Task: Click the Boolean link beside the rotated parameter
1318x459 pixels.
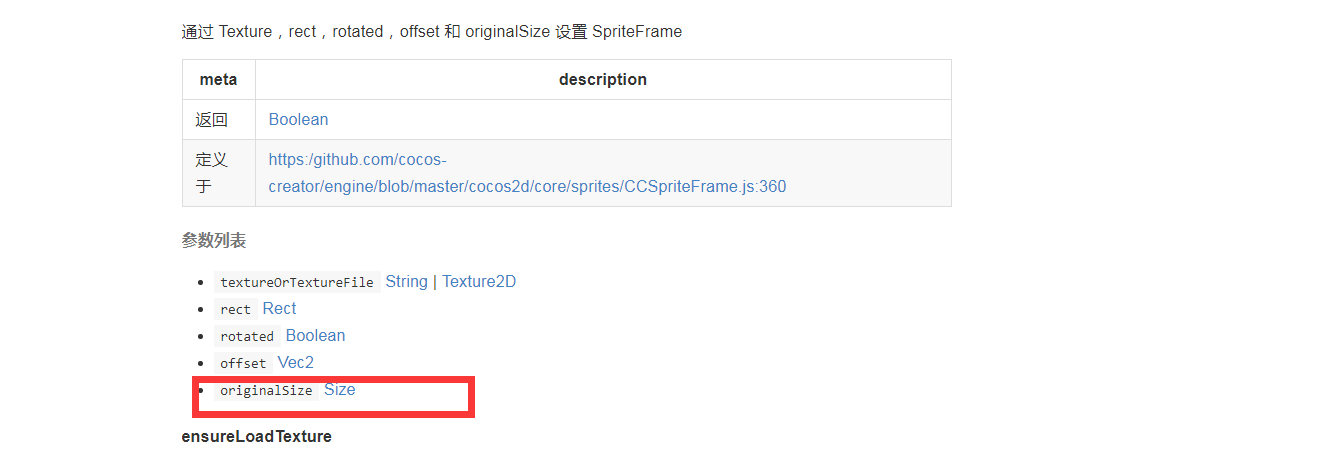Action: coord(315,336)
